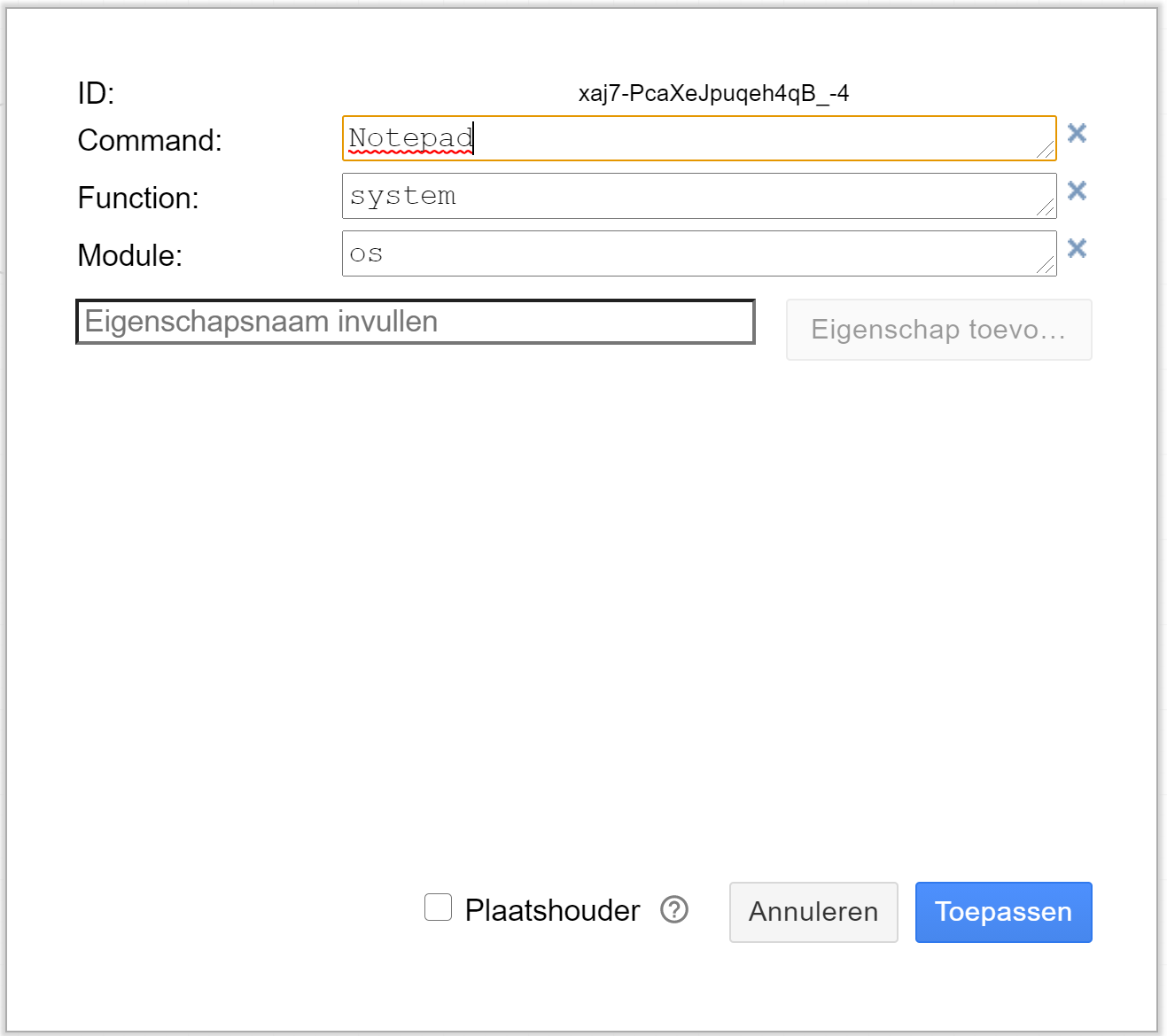Click the Eigenschapsnaam invullen text box

[x=415, y=322]
